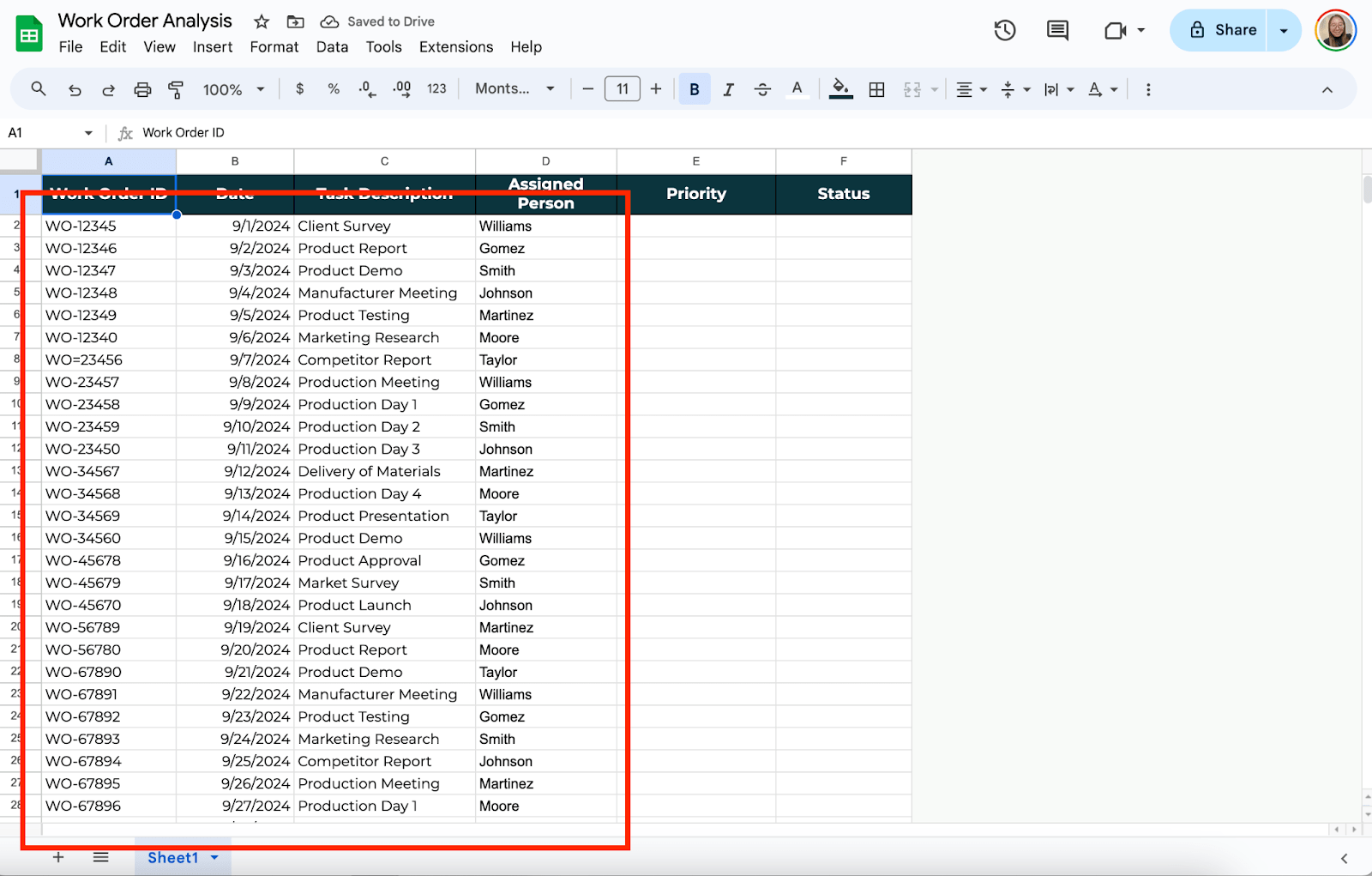Viewport: 1372px width, 876px height.
Task: Click the Borders grid icon
Action: click(x=876, y=89)
